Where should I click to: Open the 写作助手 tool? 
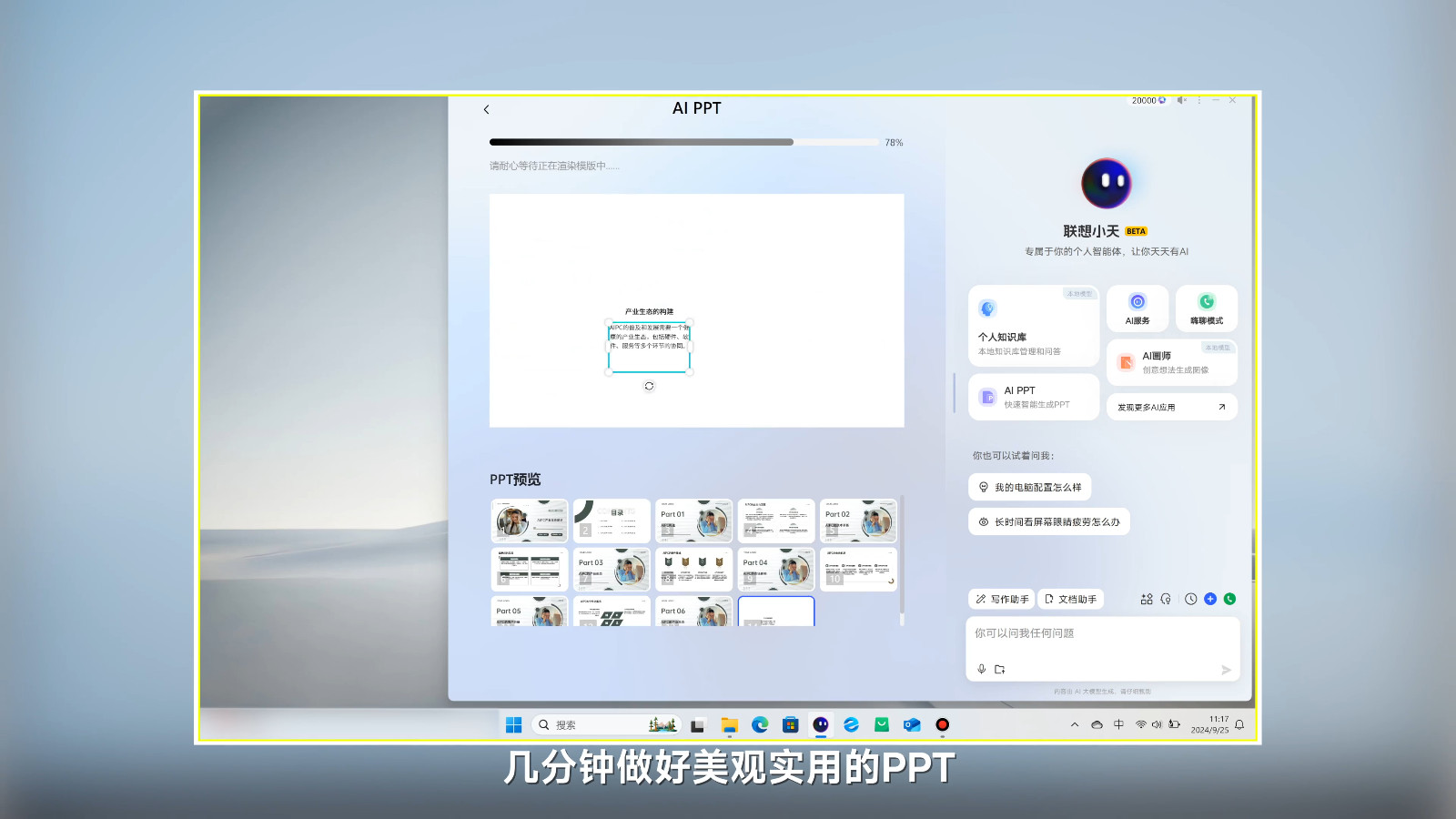coord(1002,599)
